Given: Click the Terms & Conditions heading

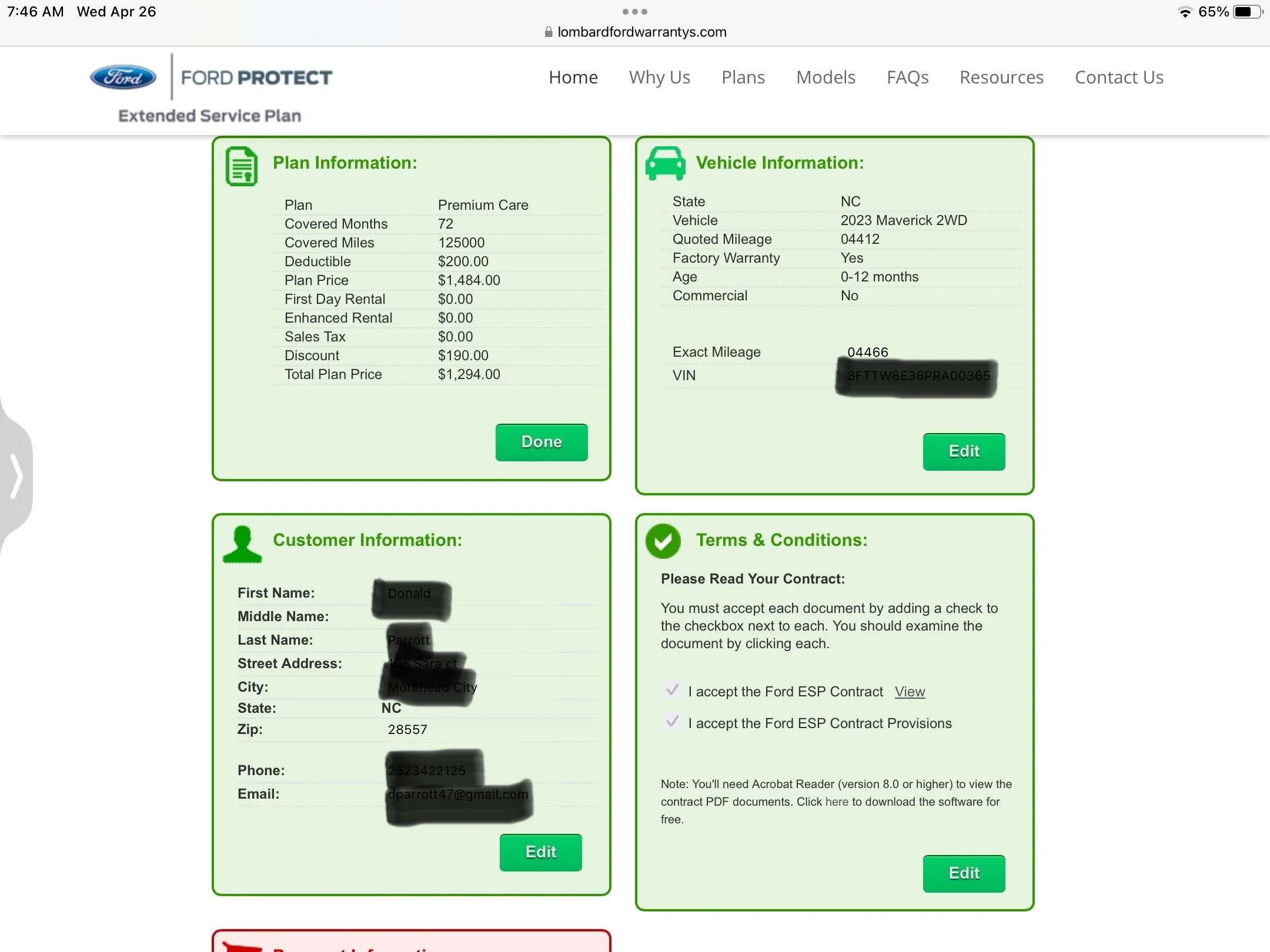Looking at the screenshot, I should point(782,540).
